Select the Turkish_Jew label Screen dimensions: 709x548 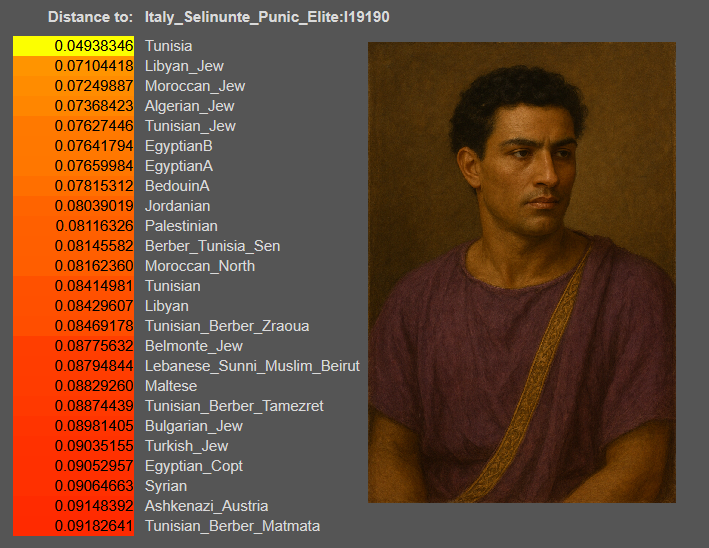tap(186, 446)
